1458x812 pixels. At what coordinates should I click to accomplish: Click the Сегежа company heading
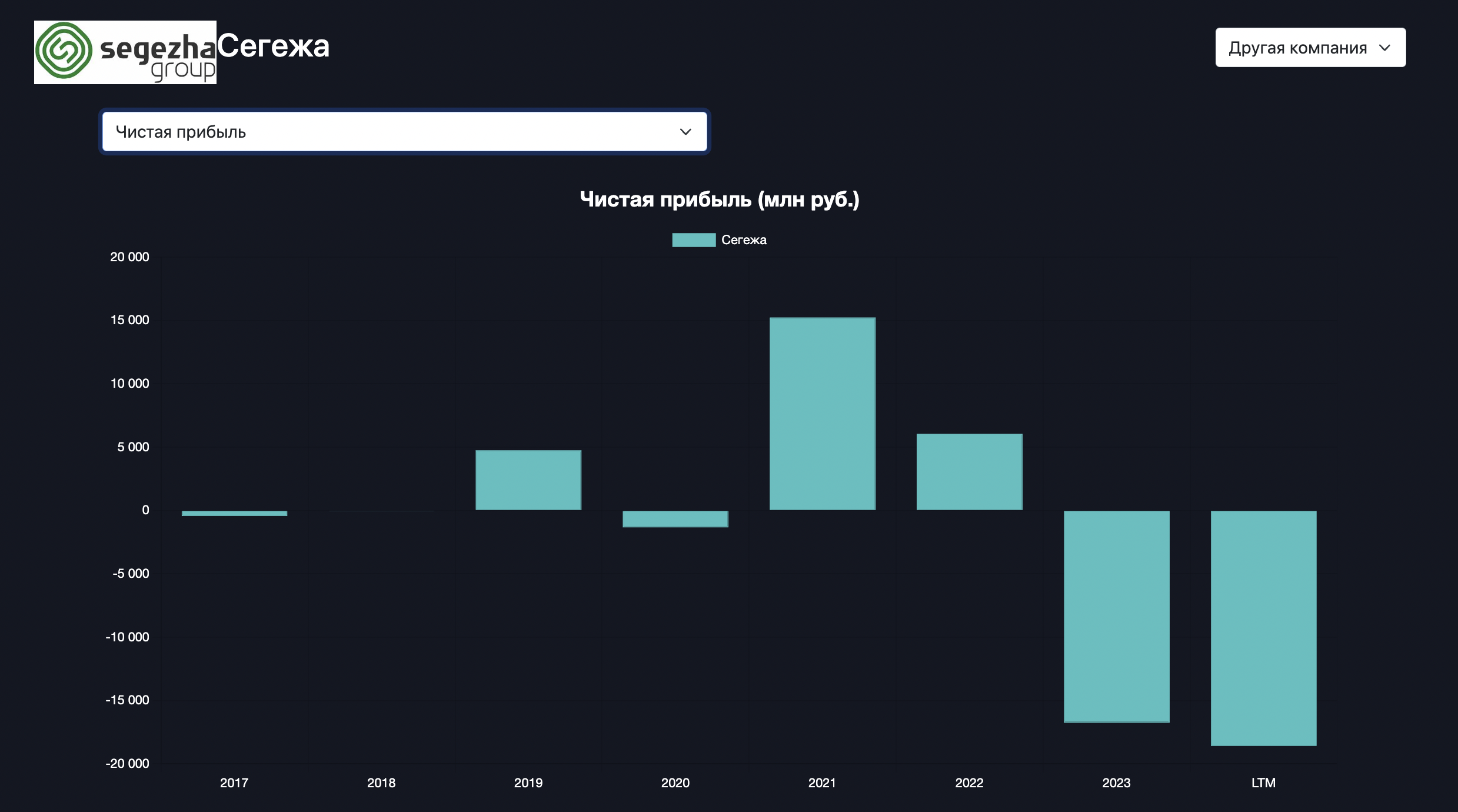tap(274, 46)
